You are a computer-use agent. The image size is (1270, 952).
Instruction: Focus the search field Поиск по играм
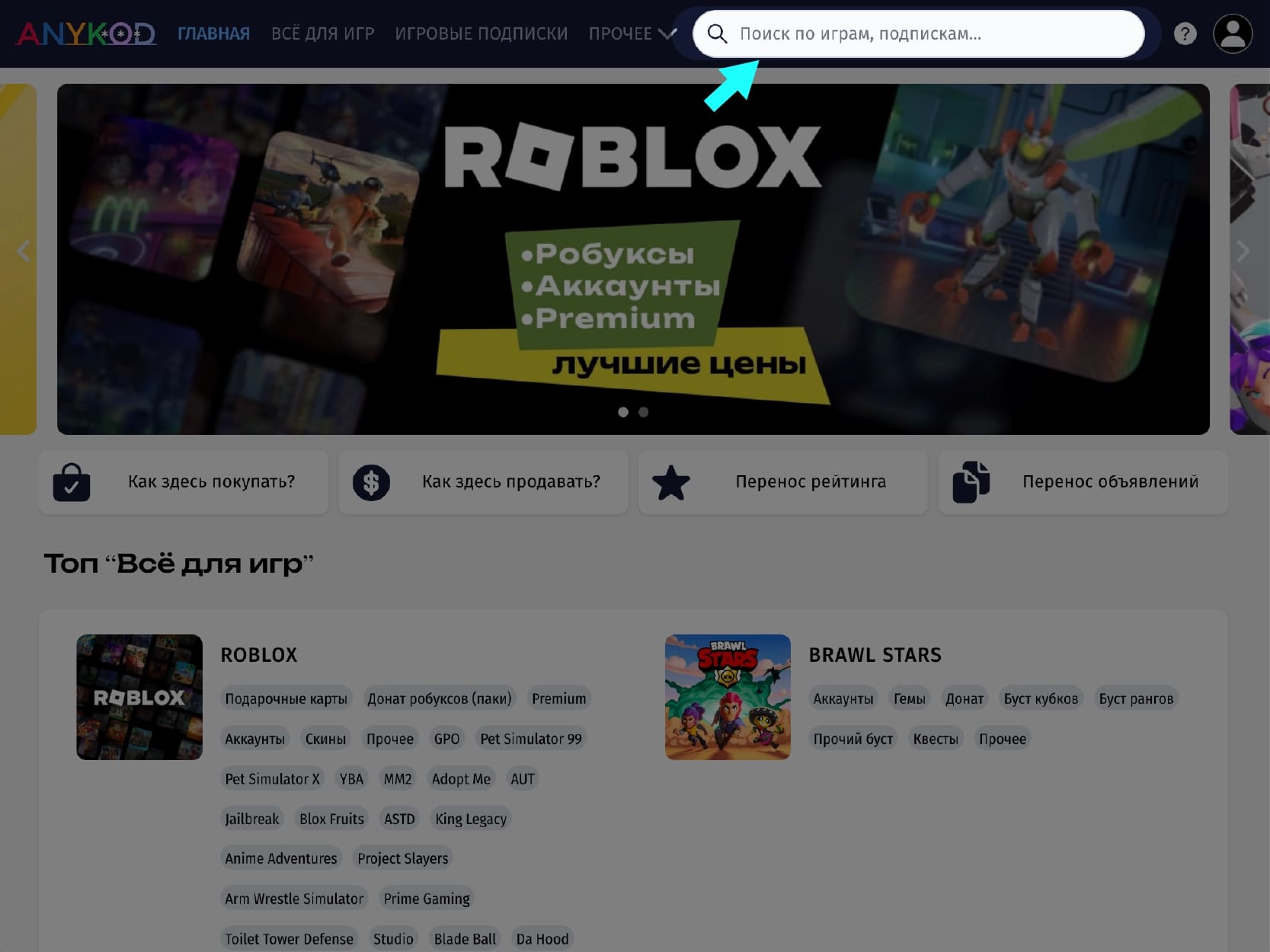pyautogui.click(x=919, y=34)
